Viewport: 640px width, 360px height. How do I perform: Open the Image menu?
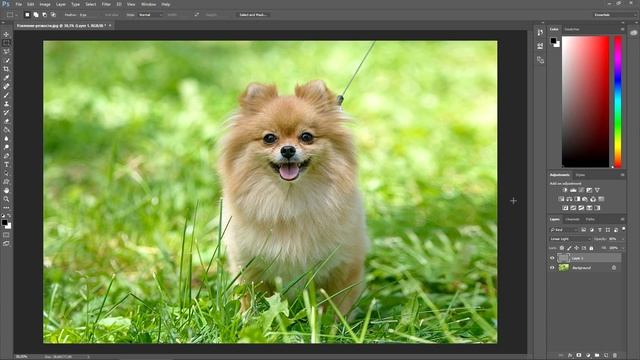45,4
